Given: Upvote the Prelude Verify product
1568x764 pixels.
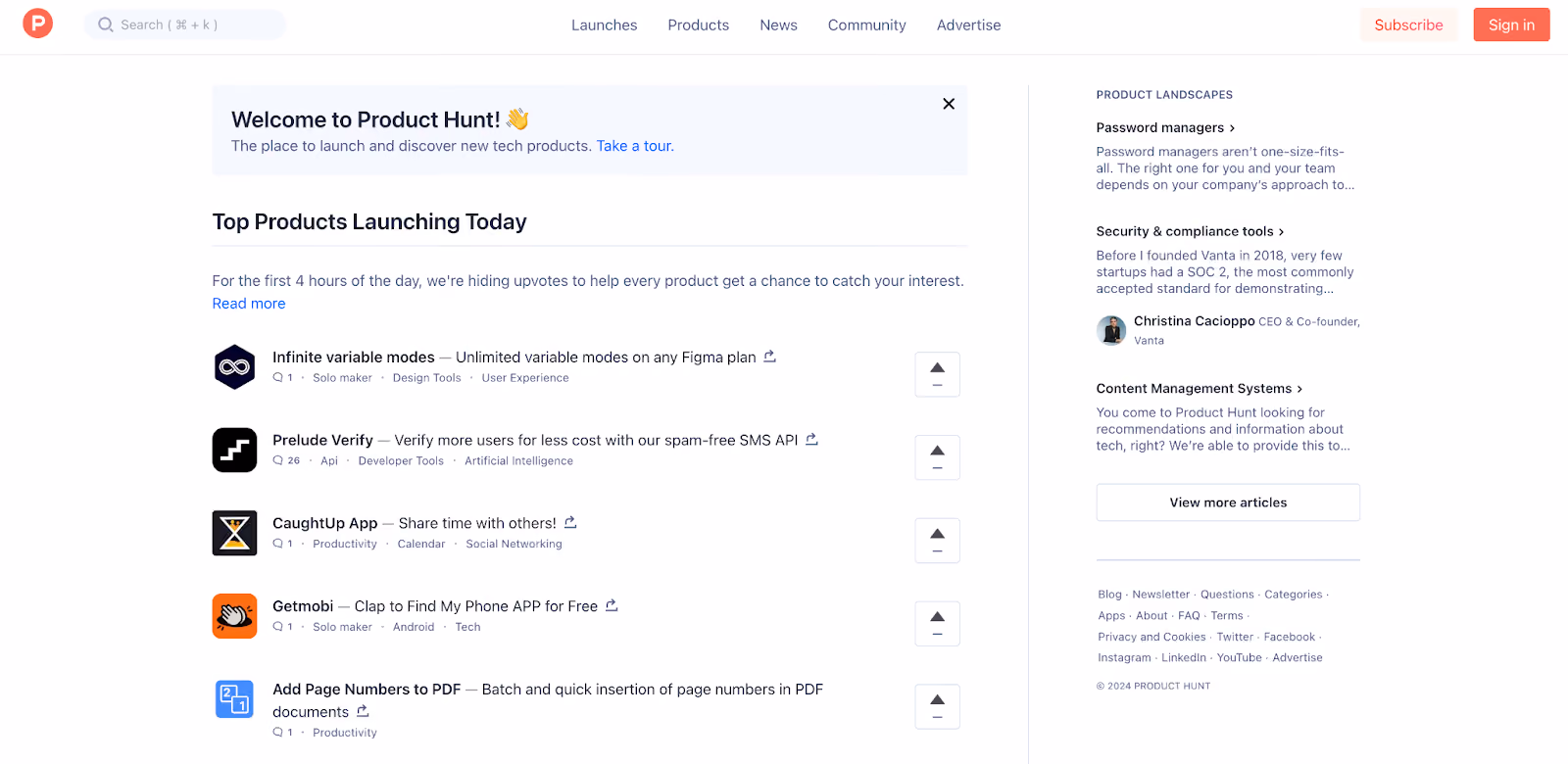Looking at the screenshot, I should [937, 457].
